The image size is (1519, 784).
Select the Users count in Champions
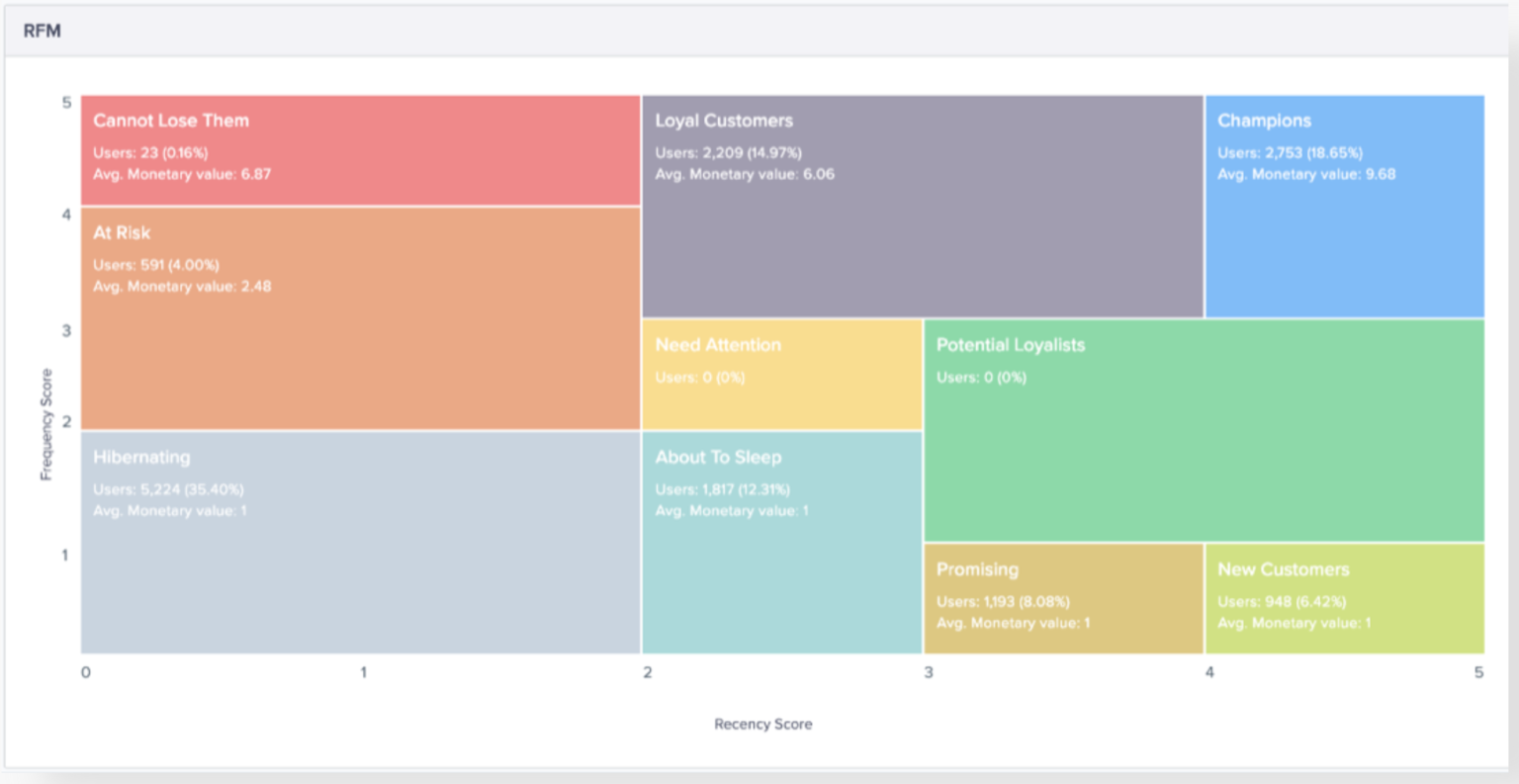pos(1290,153)
